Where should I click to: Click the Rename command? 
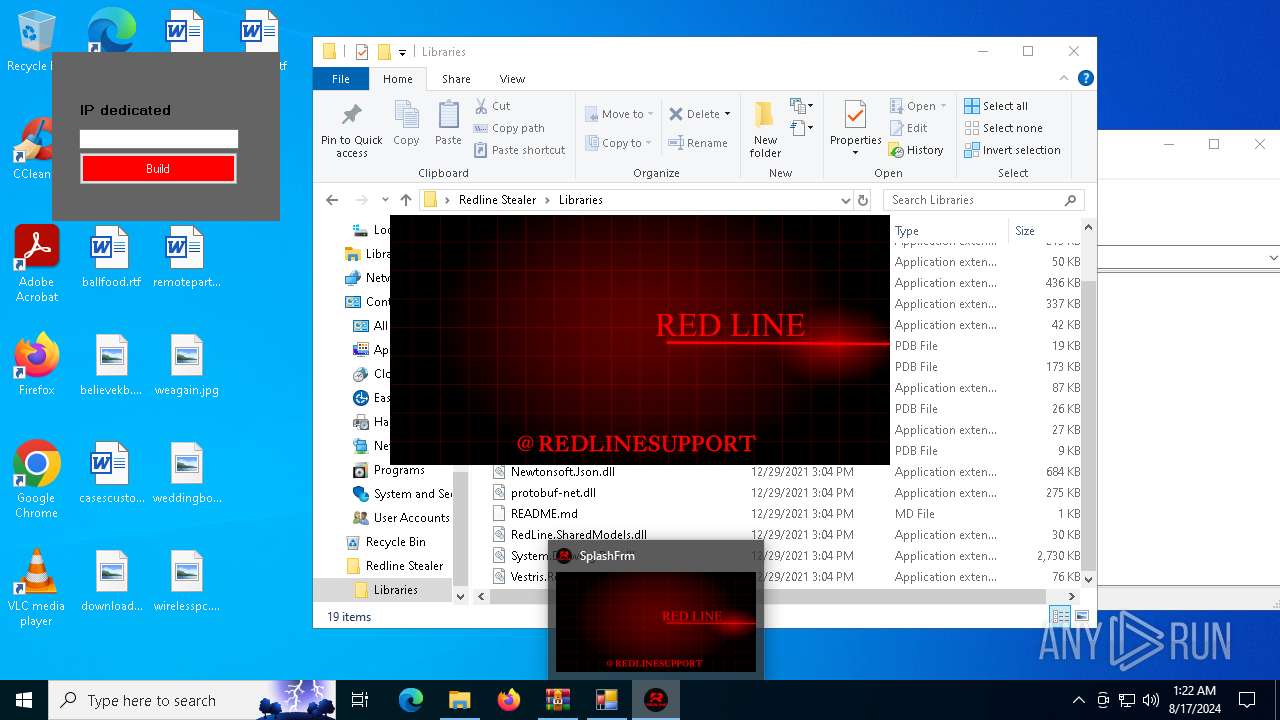(698, 143)
